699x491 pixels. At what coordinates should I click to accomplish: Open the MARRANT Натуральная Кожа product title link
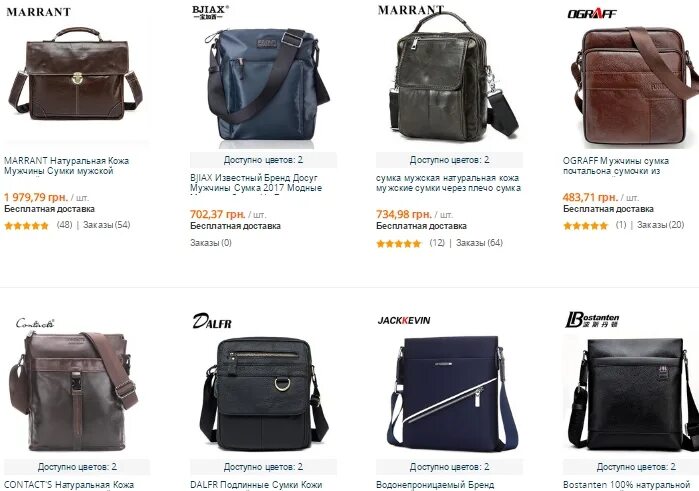click(x=66, y=166)
